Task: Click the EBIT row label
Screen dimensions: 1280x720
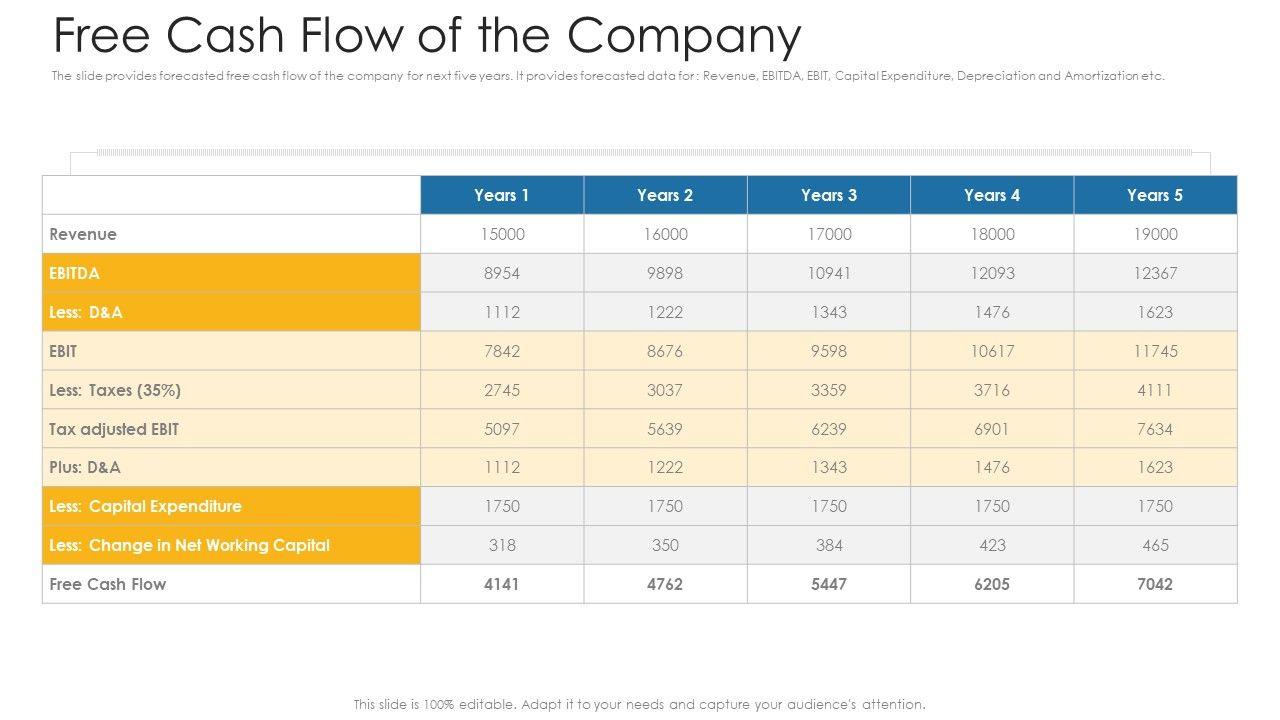Action: tap(63, 351)
